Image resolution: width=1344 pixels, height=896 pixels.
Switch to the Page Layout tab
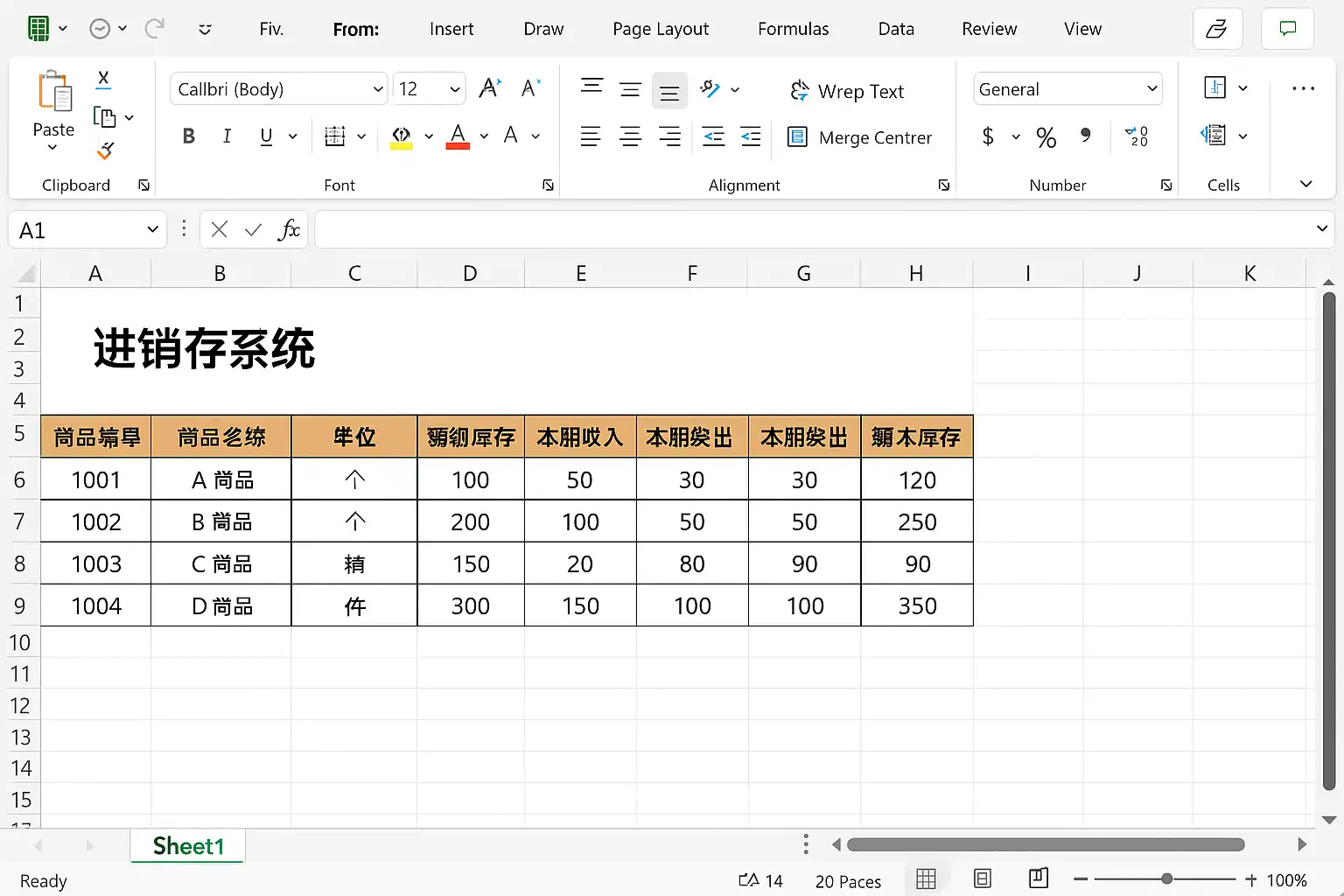[x=661, y=29]
